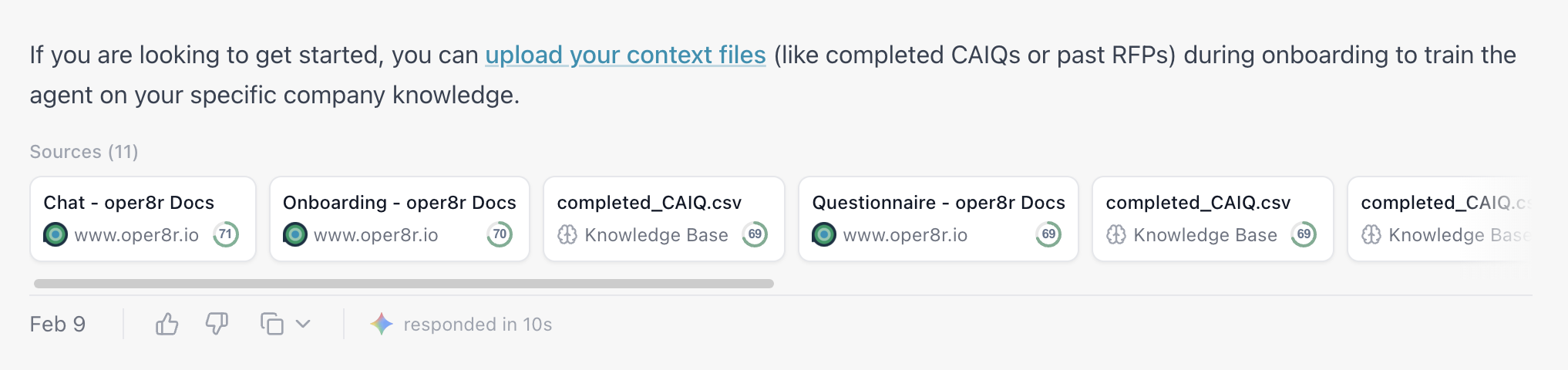Click the horizontal sources scrollbar
The height and width of the screenshot is (370, 1568).
(403, 284)
